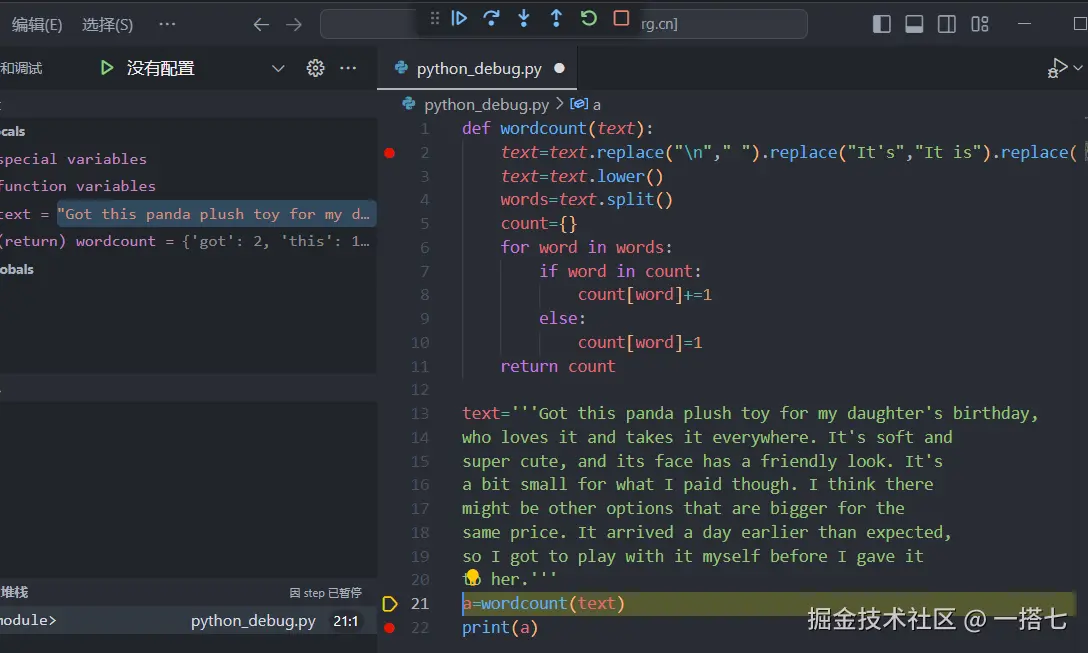
Task: Click the symbol 'a' in the breadcrumb
Action: 596,105
